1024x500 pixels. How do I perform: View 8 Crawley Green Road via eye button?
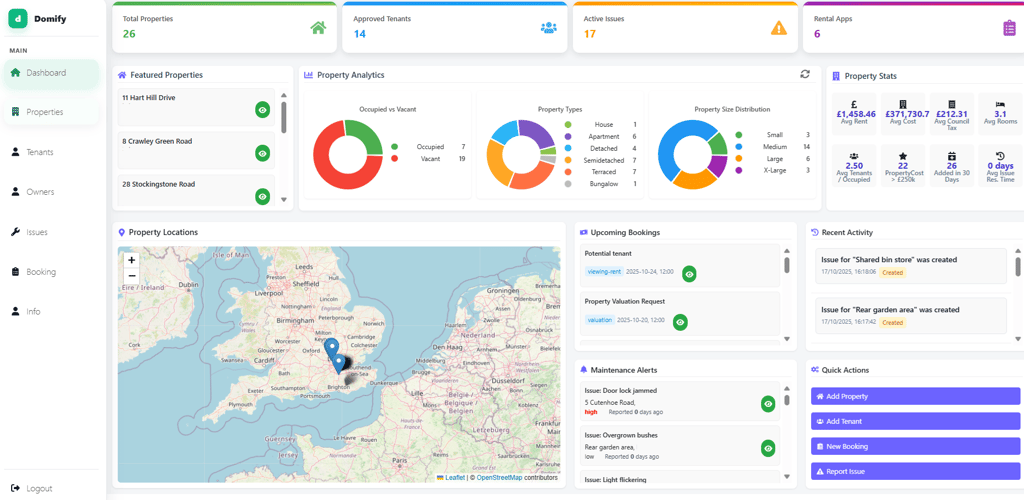click(263, 153)
